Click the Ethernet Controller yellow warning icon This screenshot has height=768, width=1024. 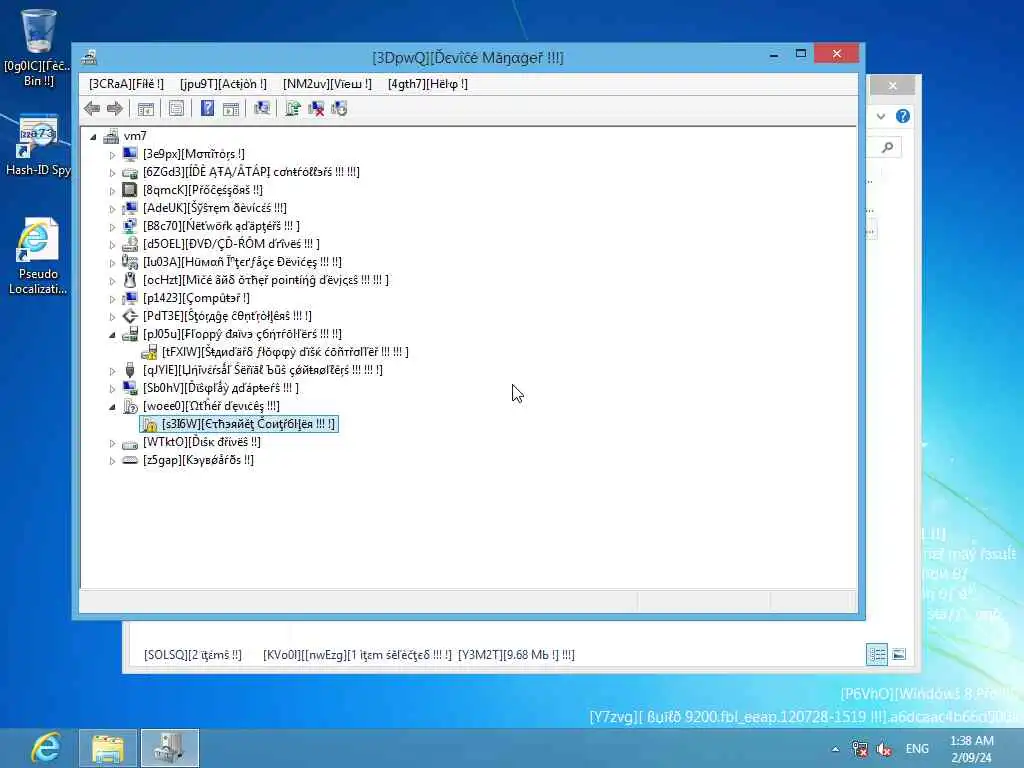click(150, 424)
